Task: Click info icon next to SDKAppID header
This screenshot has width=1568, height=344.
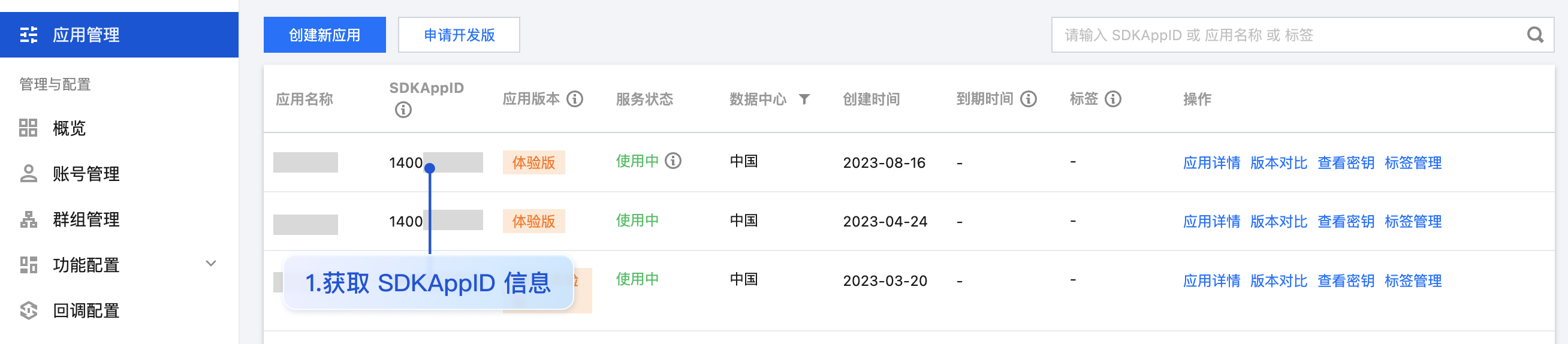Action: coord(403,110)
